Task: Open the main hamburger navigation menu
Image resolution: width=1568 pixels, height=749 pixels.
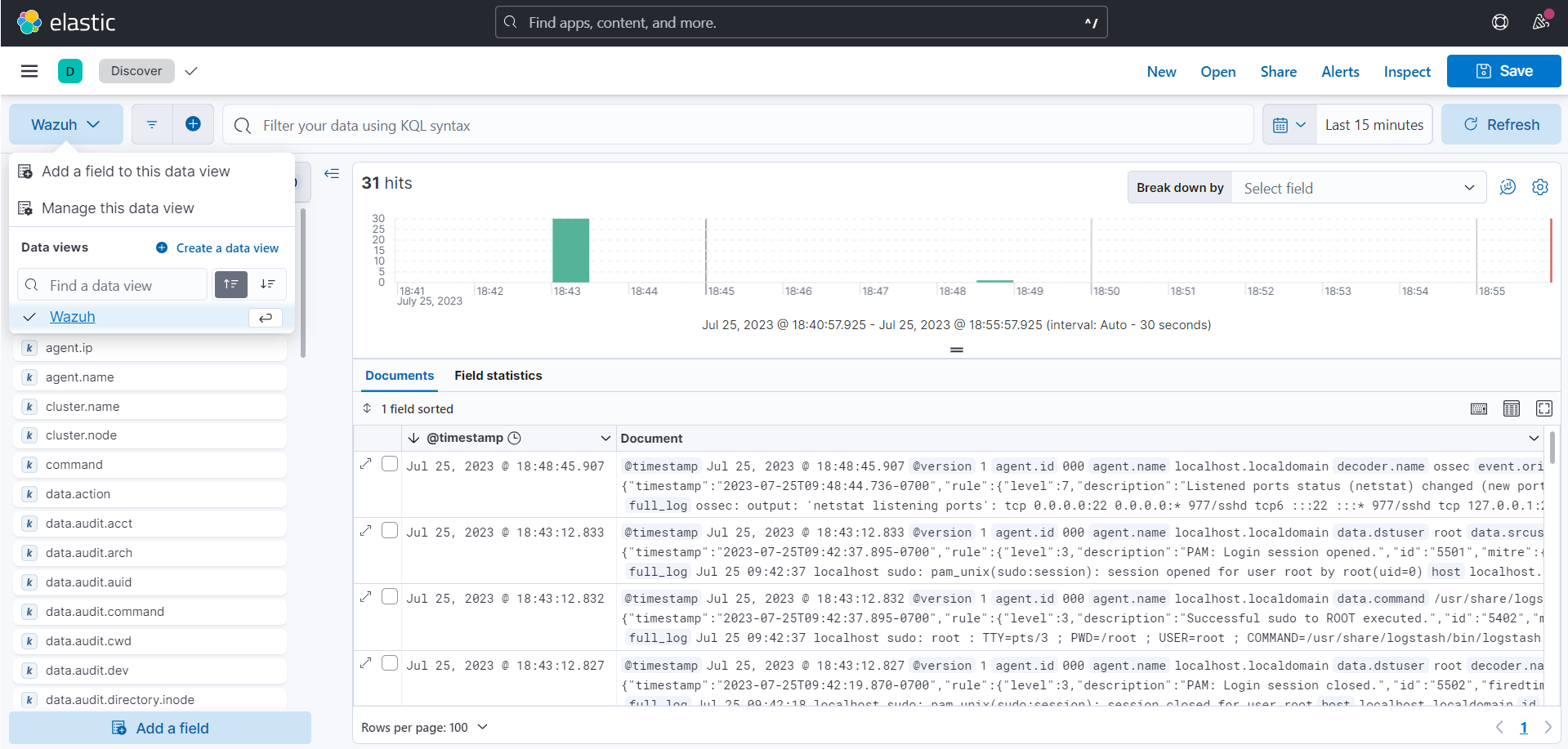Action: 29,71
